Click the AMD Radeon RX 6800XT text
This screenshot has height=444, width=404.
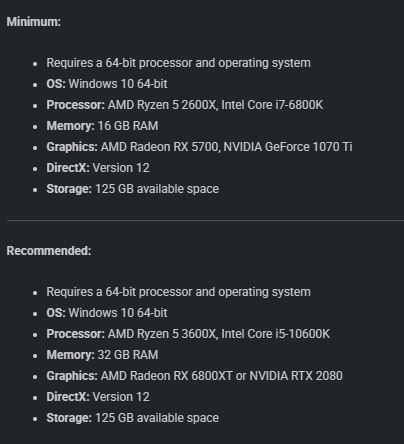click(x=166, y=376)
